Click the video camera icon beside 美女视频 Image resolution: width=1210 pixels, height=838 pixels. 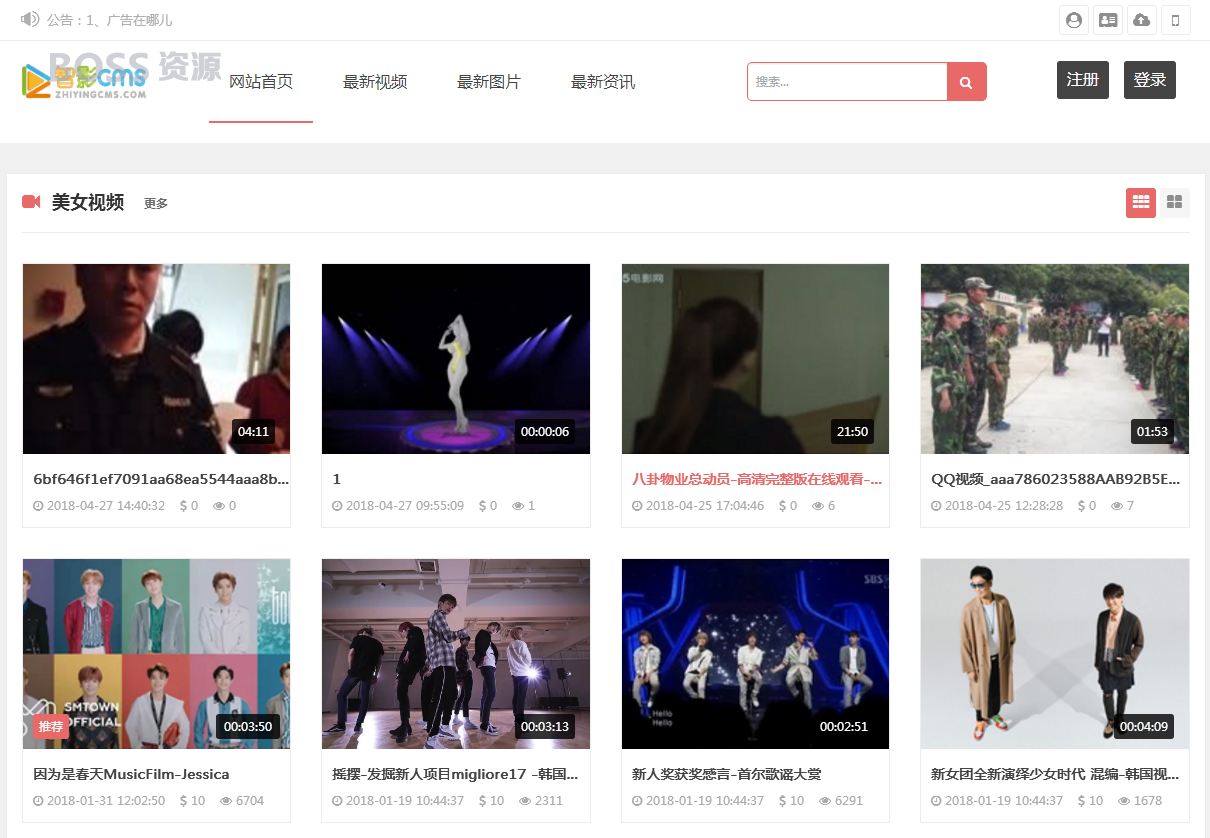(x=31, y=202)
